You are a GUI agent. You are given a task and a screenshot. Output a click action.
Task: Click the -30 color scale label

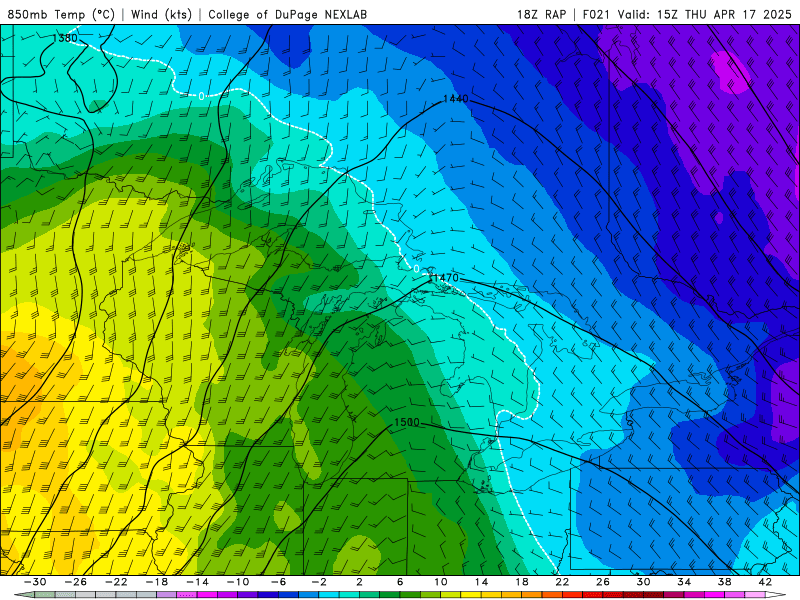pyautogui.click(x=35, y=582)
